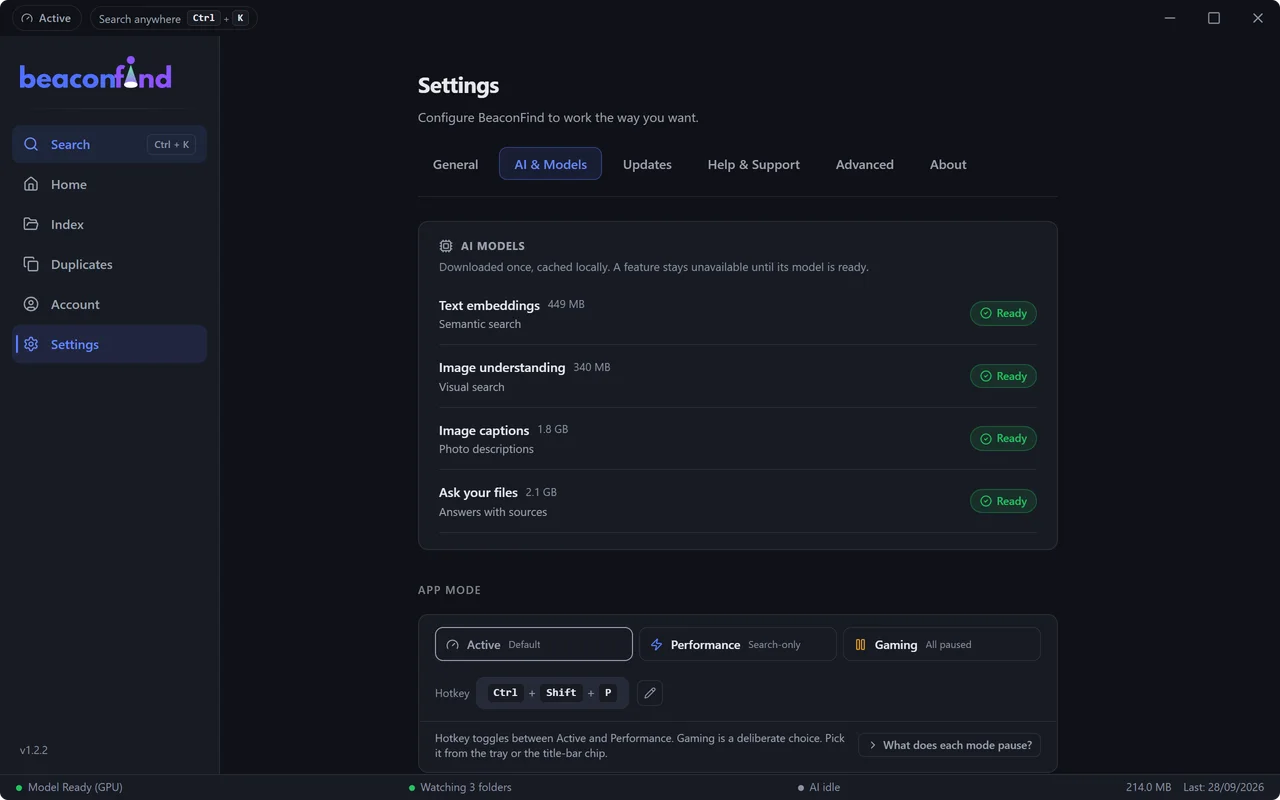The width and height of the screenshot is (1280, 800).
Task: Click the "214.0 MB" status bar value
Action: pyautogui.click(x=1148, y=787)
